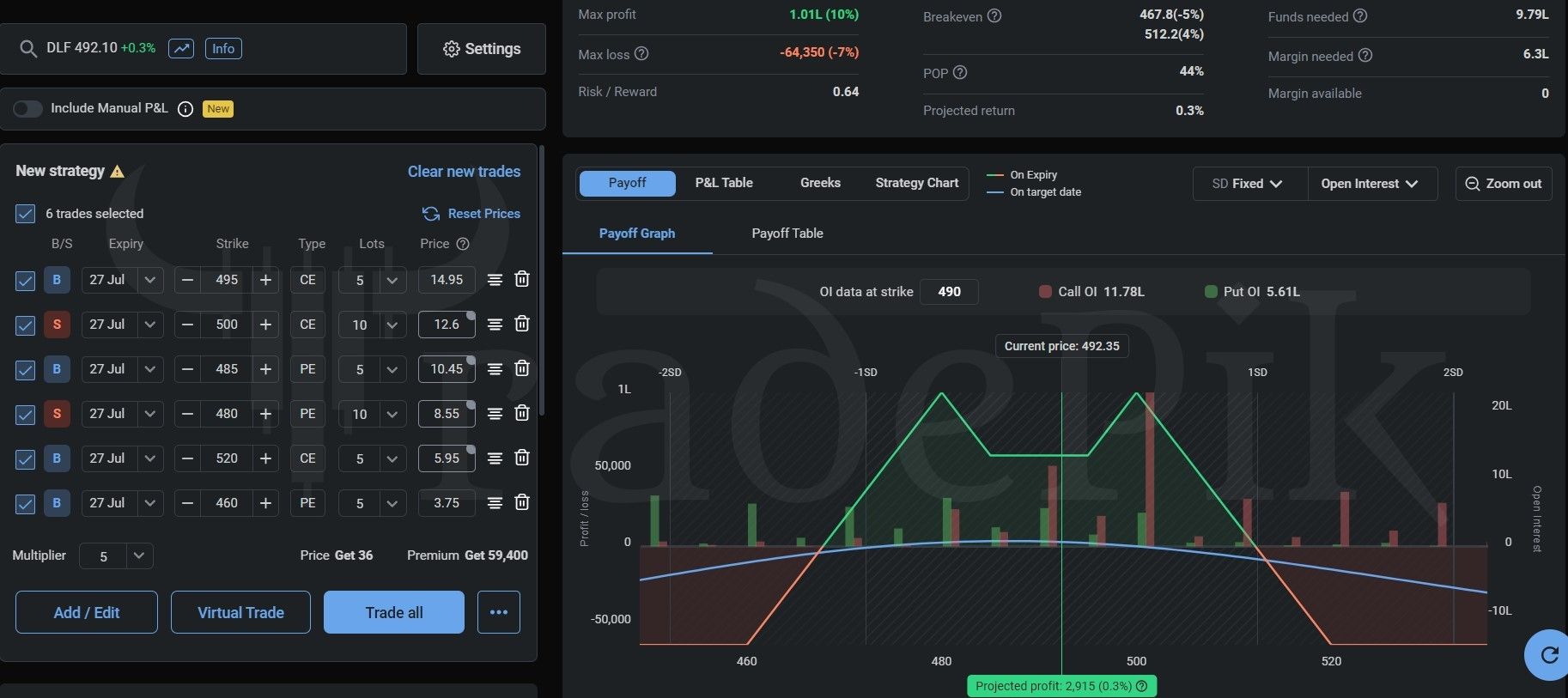
Task: Open order-book lines icon for 500 CE
Action: click(495, 325)
